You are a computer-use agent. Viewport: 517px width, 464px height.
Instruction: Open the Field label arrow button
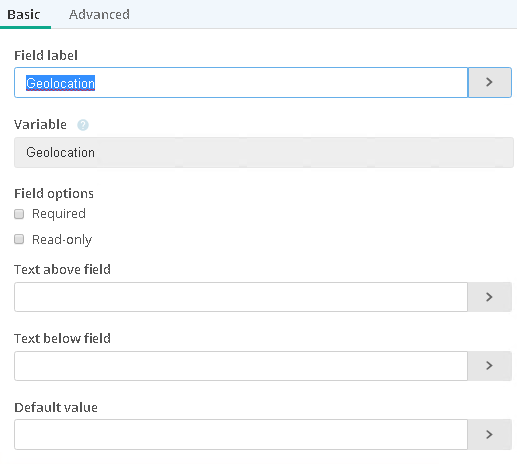click(489, 82)
